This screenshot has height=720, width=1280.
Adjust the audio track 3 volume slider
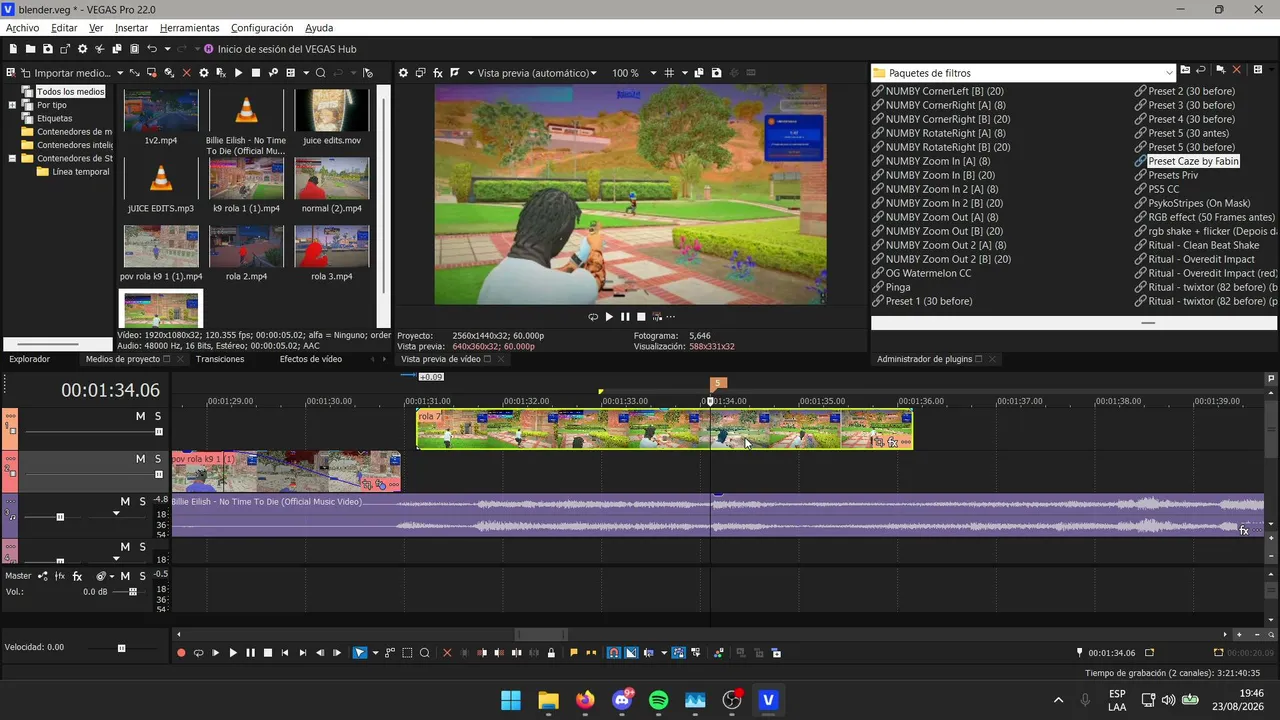coord(60,517)
